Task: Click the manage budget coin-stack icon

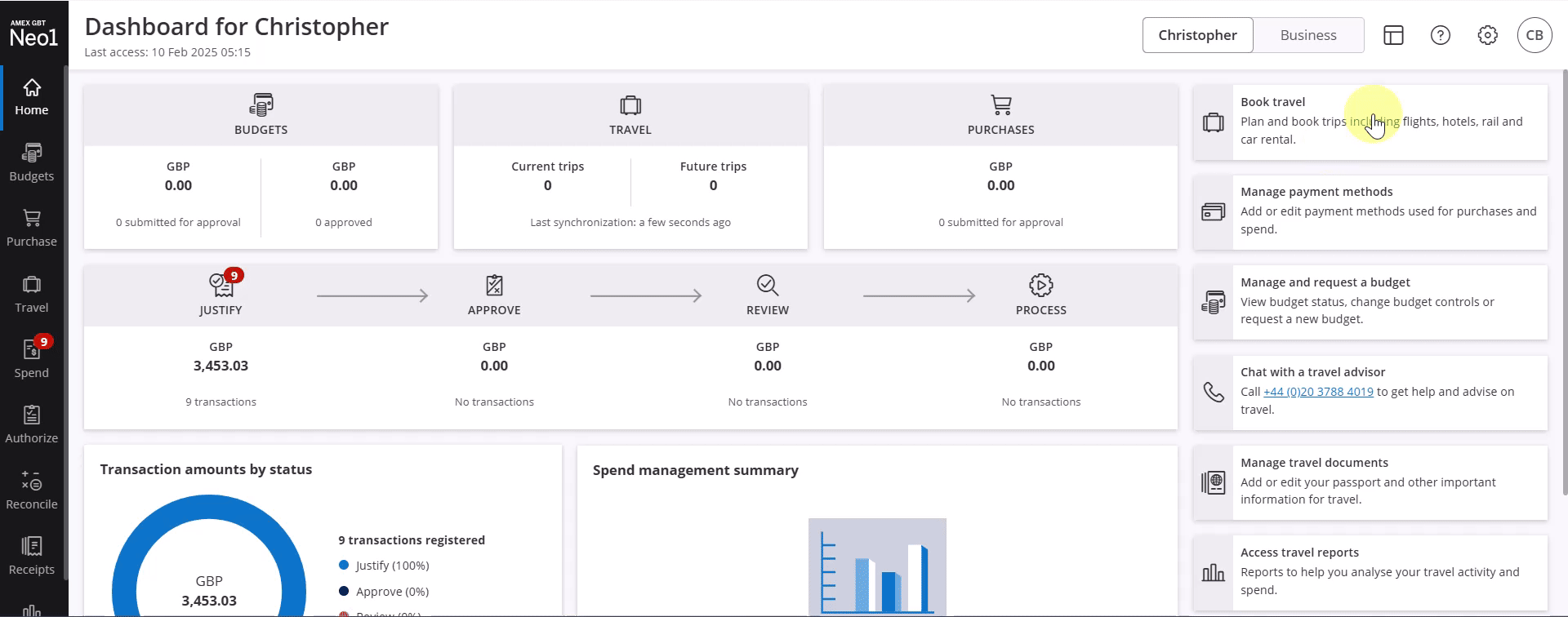Action: (1214, 302)
